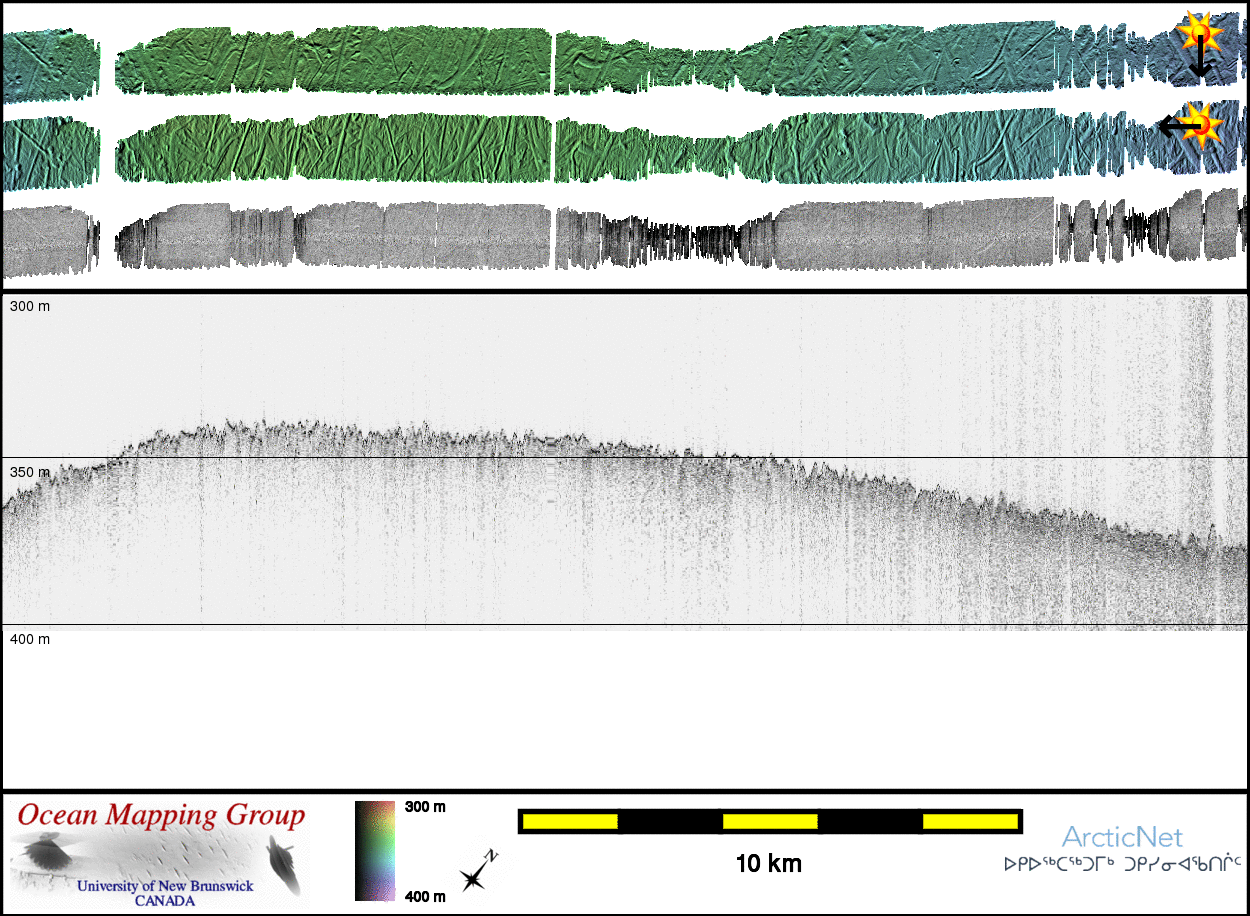Click the right ship silhouette in logo

click(284, 867)
